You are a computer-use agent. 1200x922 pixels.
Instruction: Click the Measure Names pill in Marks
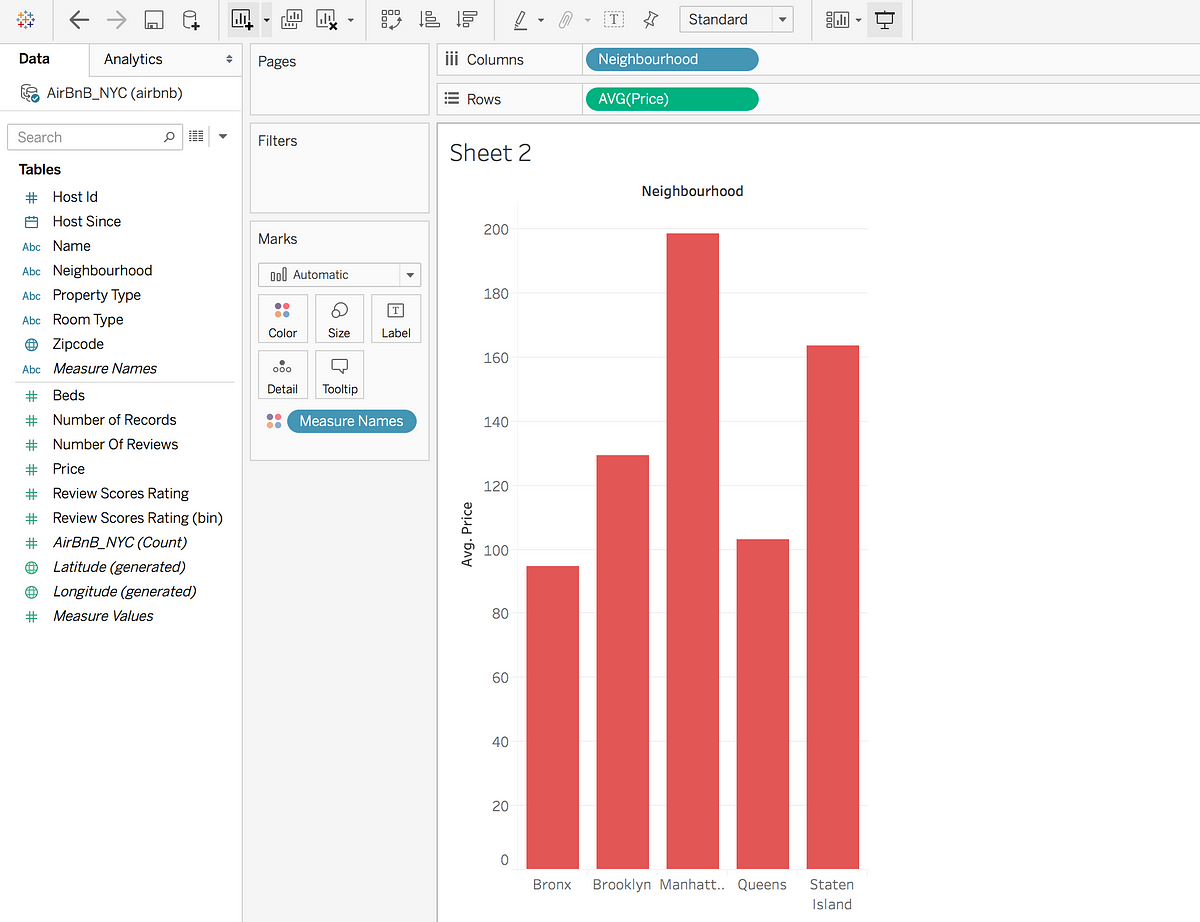coord(351,421)
